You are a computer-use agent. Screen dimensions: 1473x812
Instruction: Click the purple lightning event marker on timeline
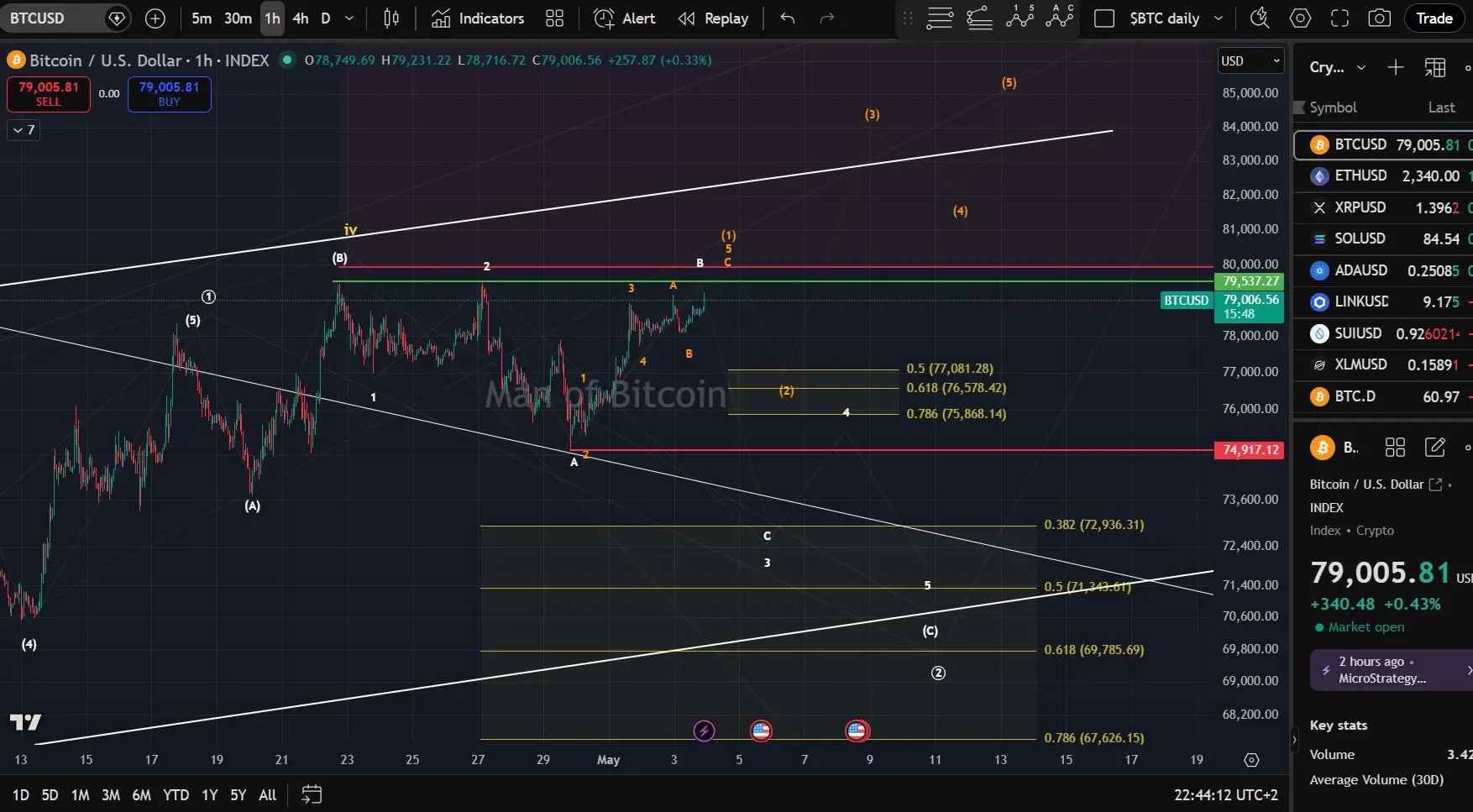pos(704,731)
